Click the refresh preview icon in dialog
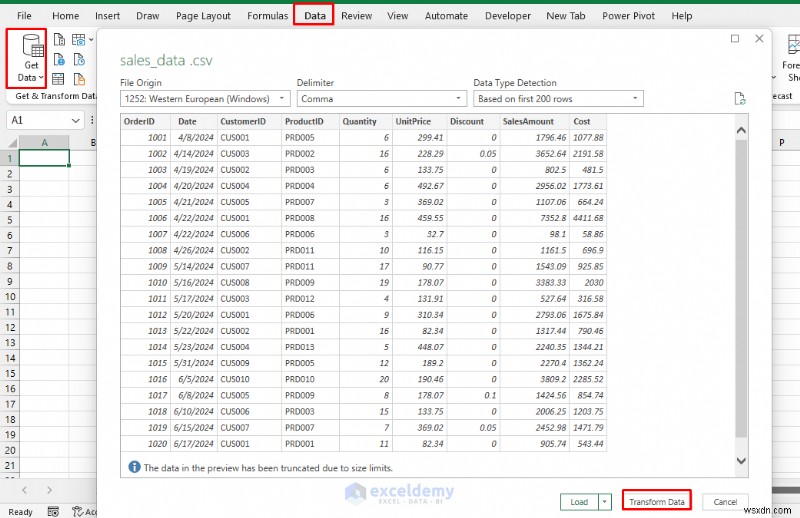This screenshot has width=800, height=518. point(740,98)
